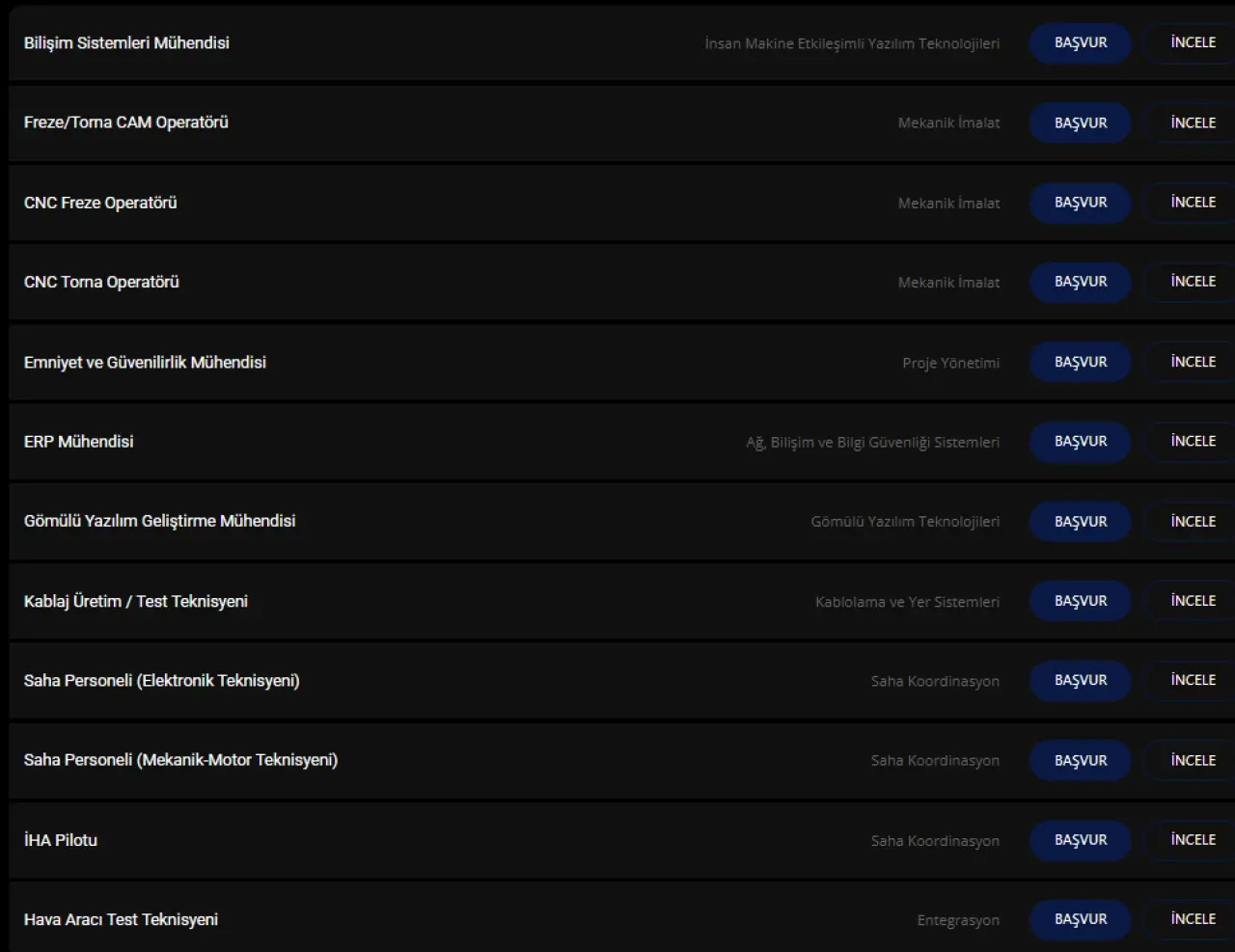View Saha Personeli (Mekanik-Motor Teknisyeni) with İNCELE
Image resolution: width=1235 pixels, height=952 pixels.
tap(1193, 760)
